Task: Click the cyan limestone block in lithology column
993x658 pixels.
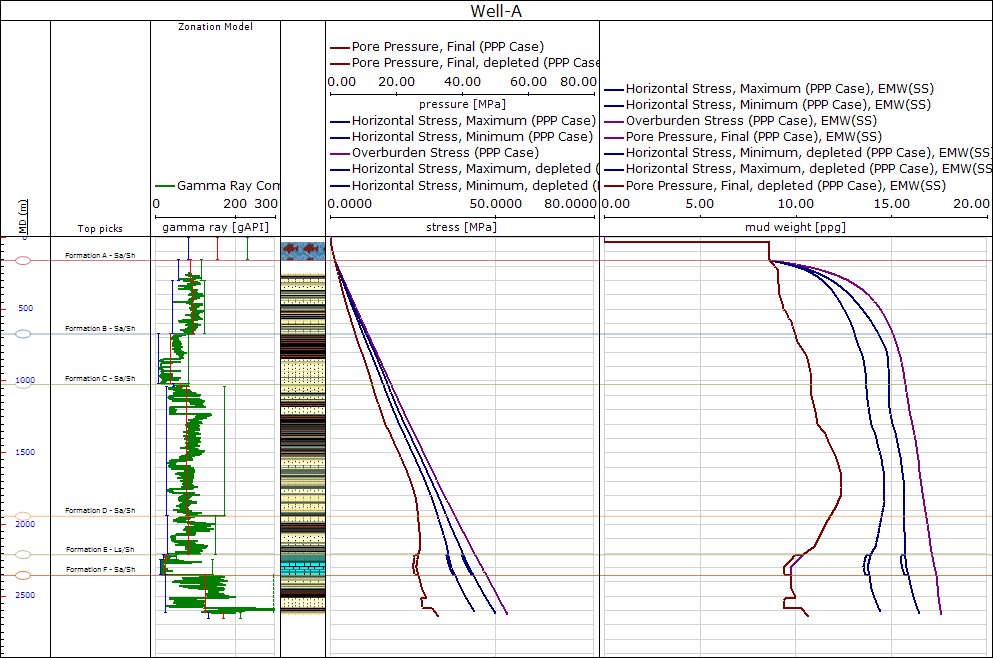Action: [302, 568]
